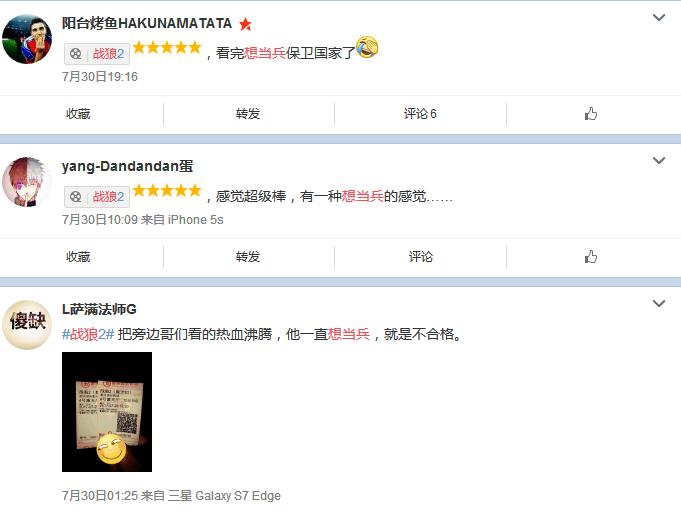
Task: Open the 战狼2 movie tag in first post
Action: click(97, 54)
